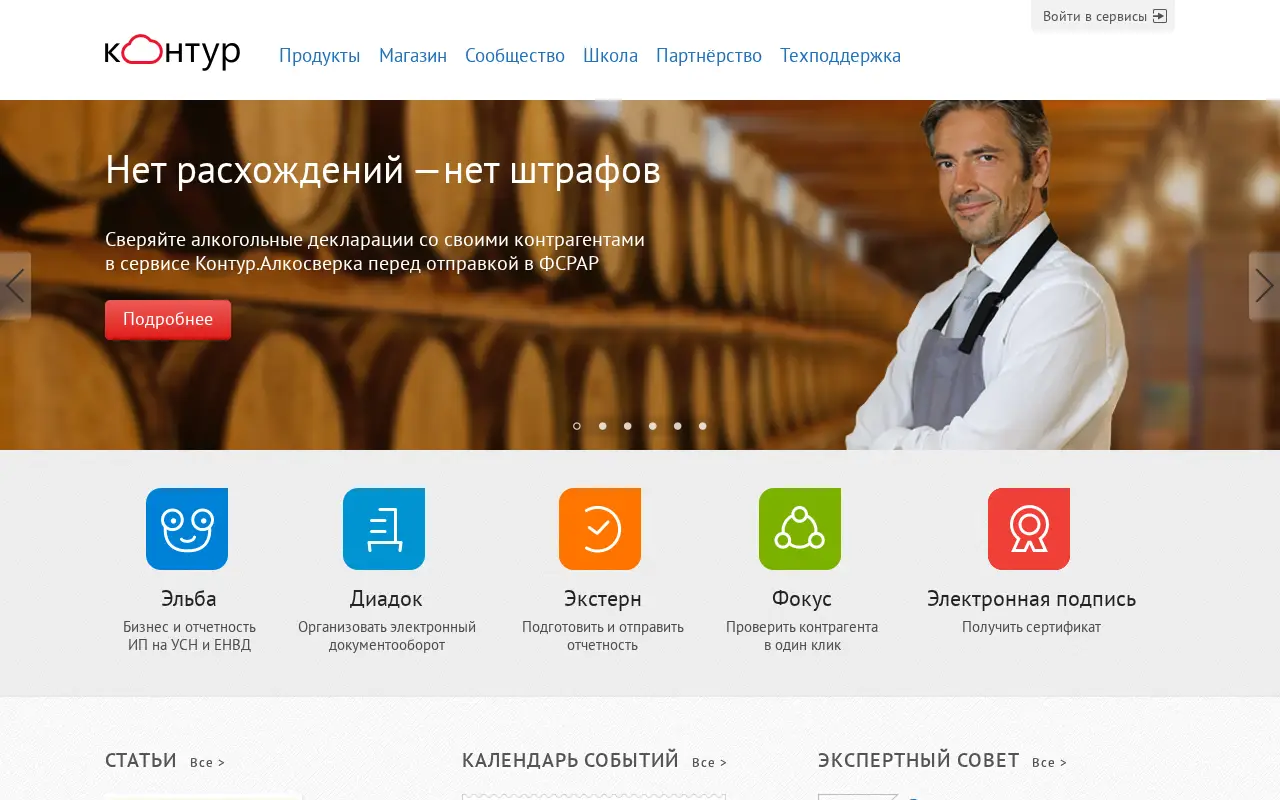The width and height of the screenshot is (1280, 800).
Task: Click the Календарь событий heading
Action: pyautogui.click(x=570, y=761)
